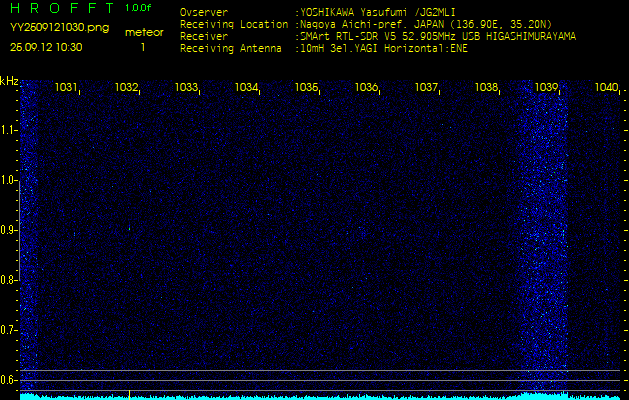This screenshot has height=400, width=629.
Task: Click the 1033 time marker
Action: [186, 88]
